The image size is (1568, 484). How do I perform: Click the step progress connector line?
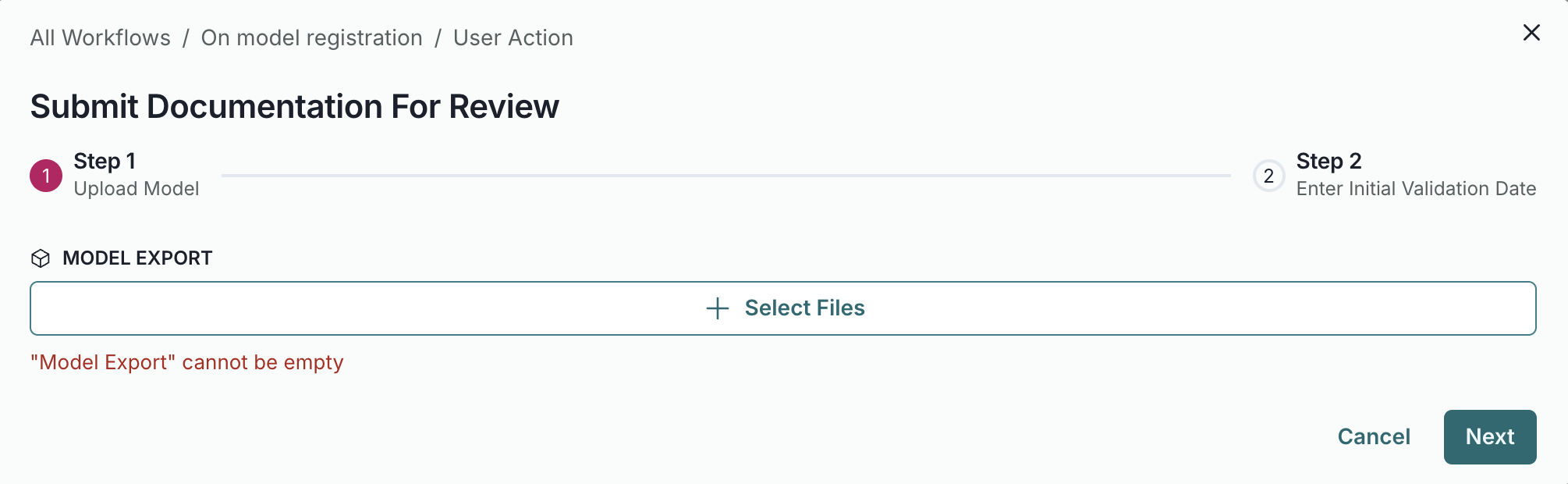[x=725, y=175]
